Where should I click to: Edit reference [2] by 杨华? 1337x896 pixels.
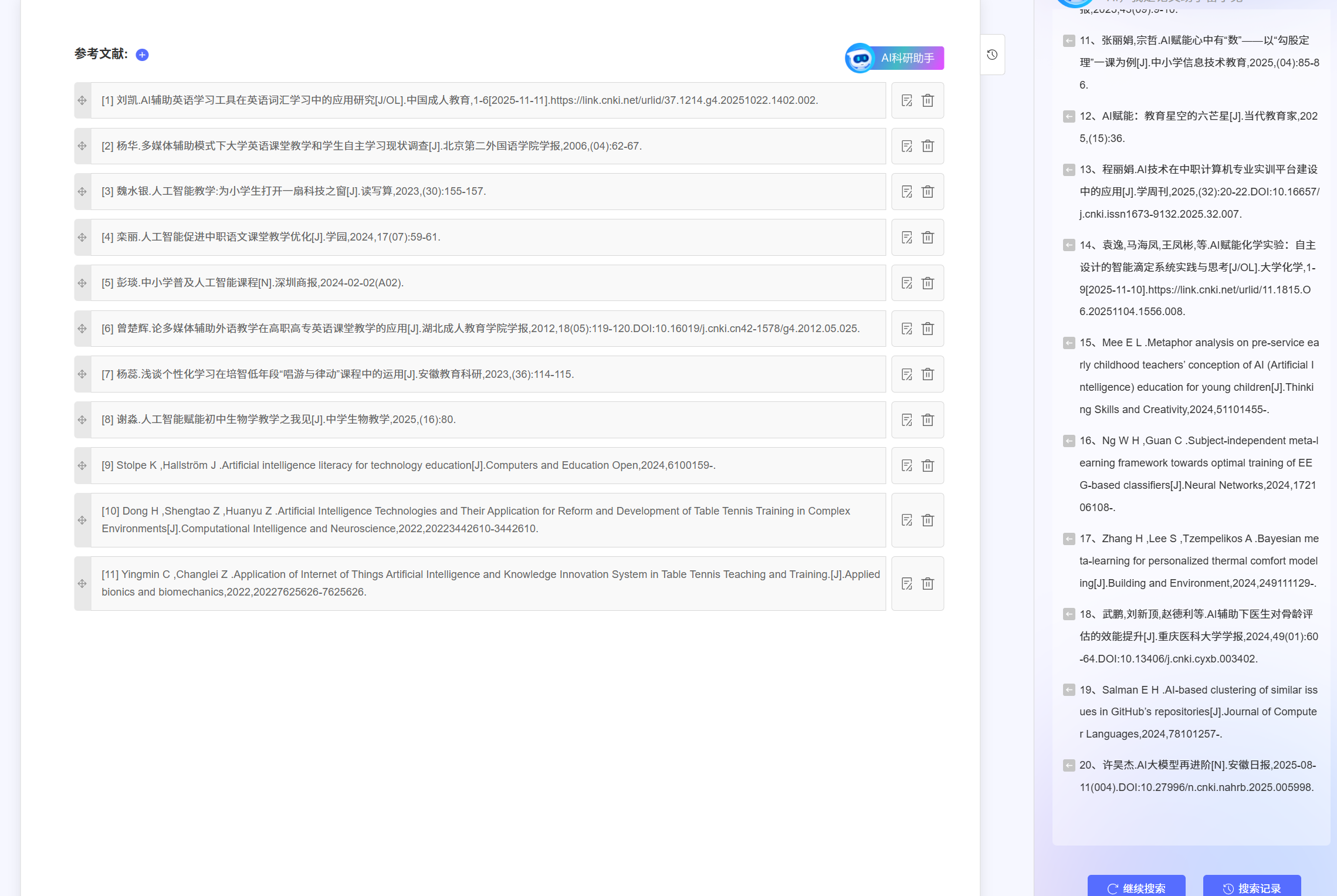pyautogui.click(x=907, y=146)
